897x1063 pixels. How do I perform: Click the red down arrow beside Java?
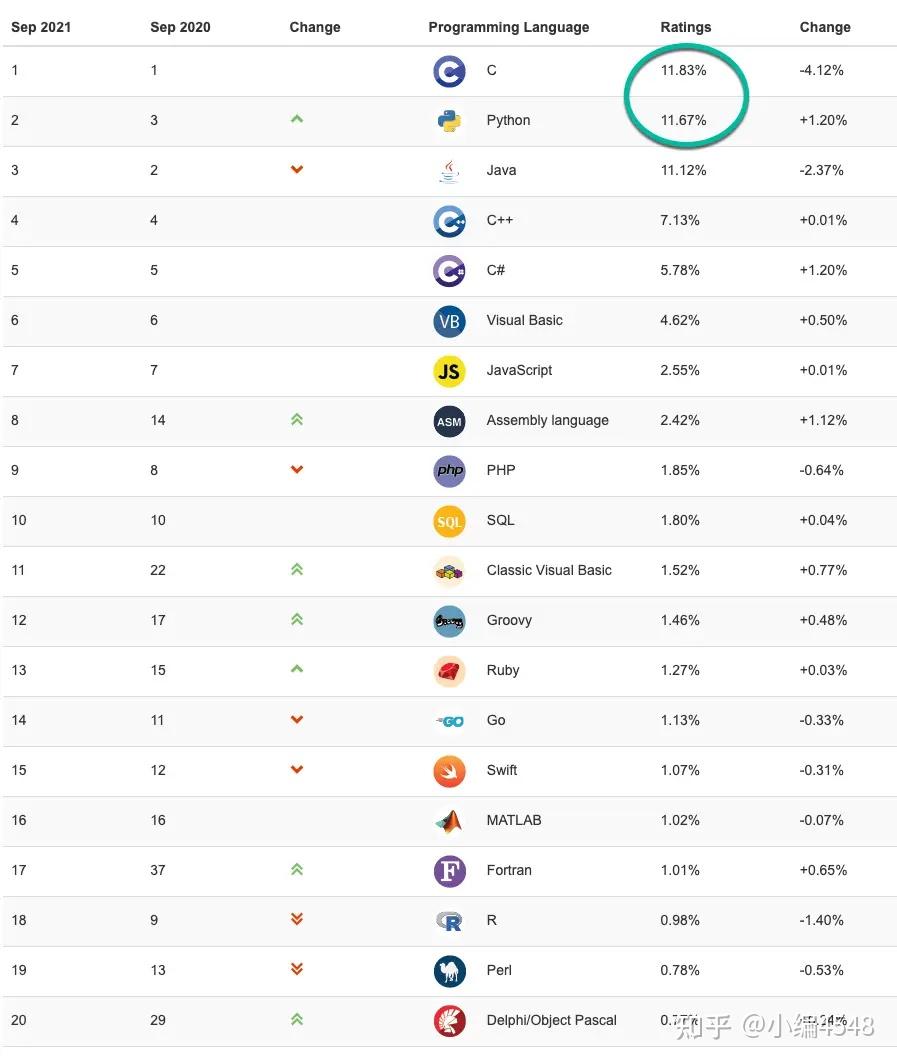(x=296, y=170)
